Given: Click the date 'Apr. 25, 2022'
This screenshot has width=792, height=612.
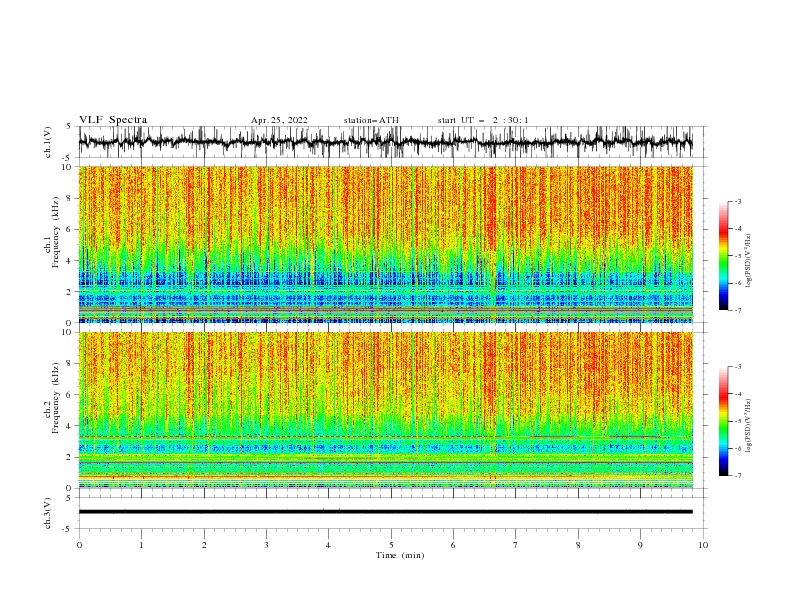Looking at the screenshot, I should tap(279, 120).
